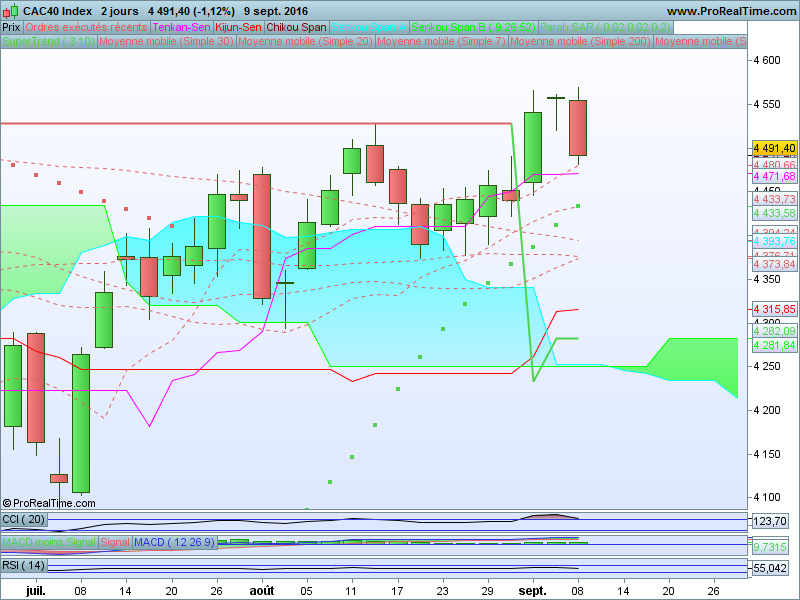Click the sept. label on time axis
This screenshot has height=600, width=800.
click(532, 591)
